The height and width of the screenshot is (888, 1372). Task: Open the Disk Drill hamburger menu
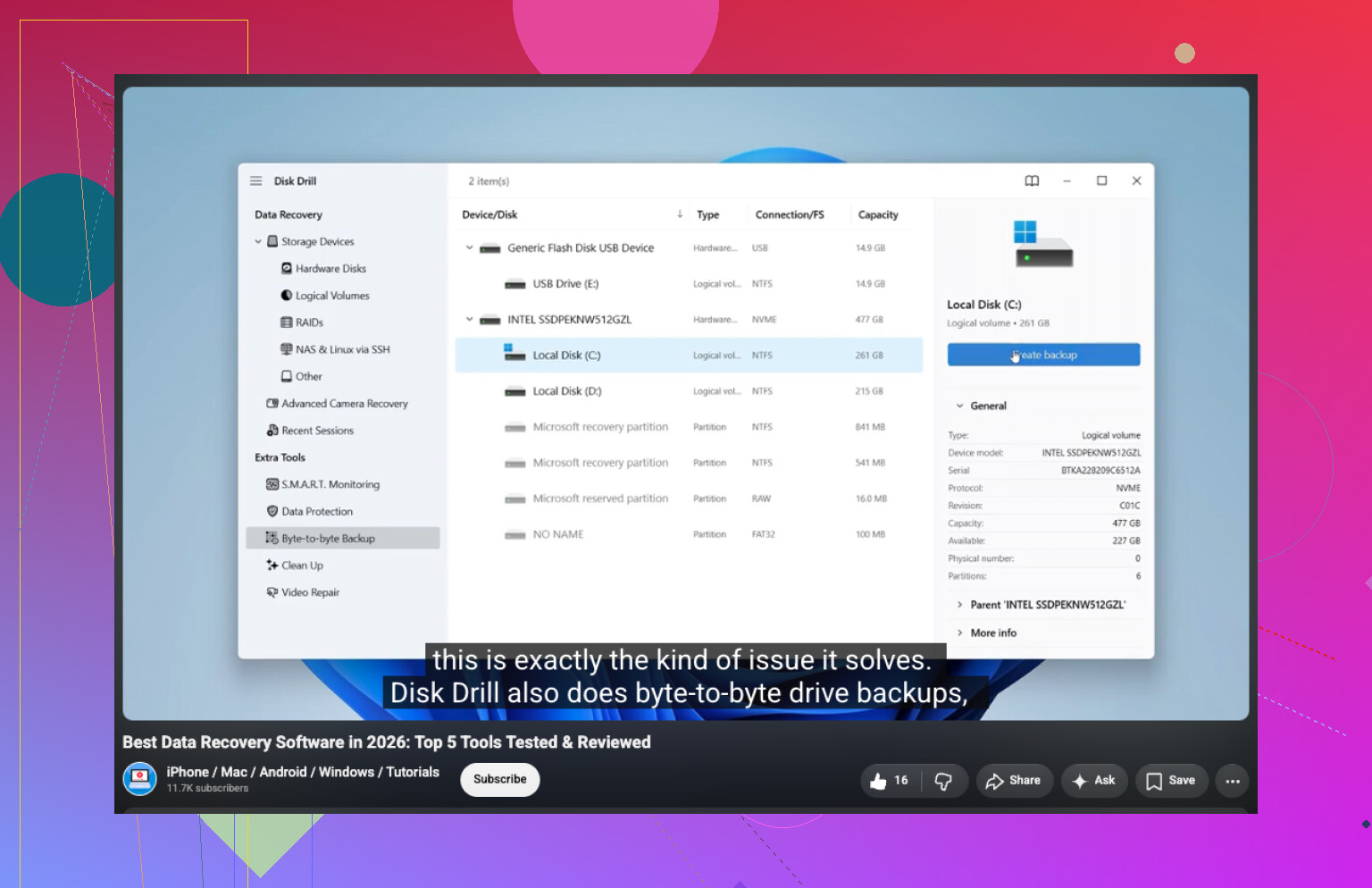coord(256,180)
